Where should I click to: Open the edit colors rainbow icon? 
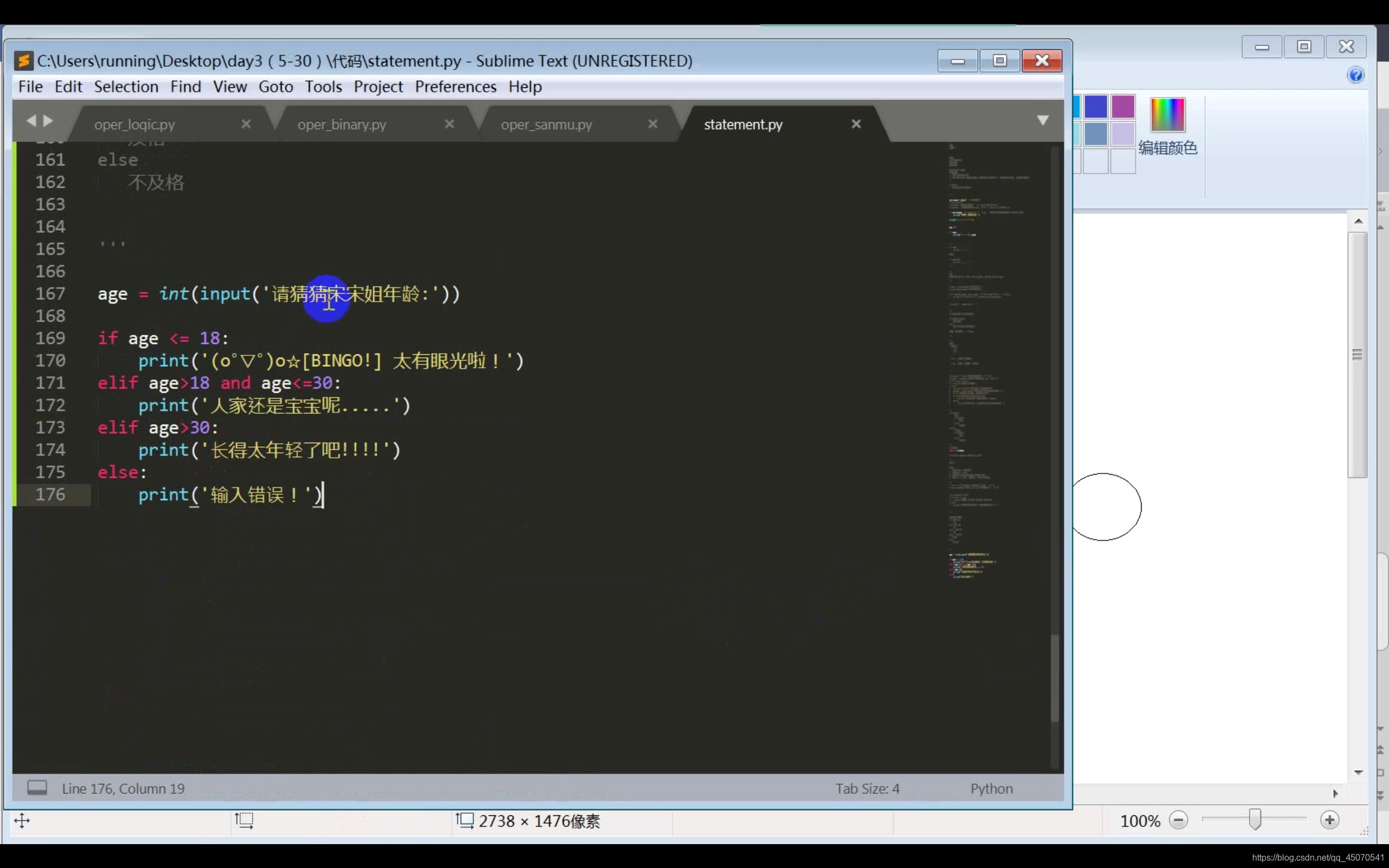pos(1168,114)
